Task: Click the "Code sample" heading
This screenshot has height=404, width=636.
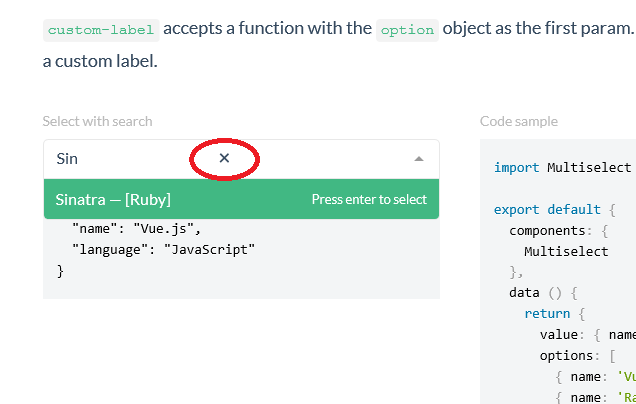Action: click(x=519, y=121)
